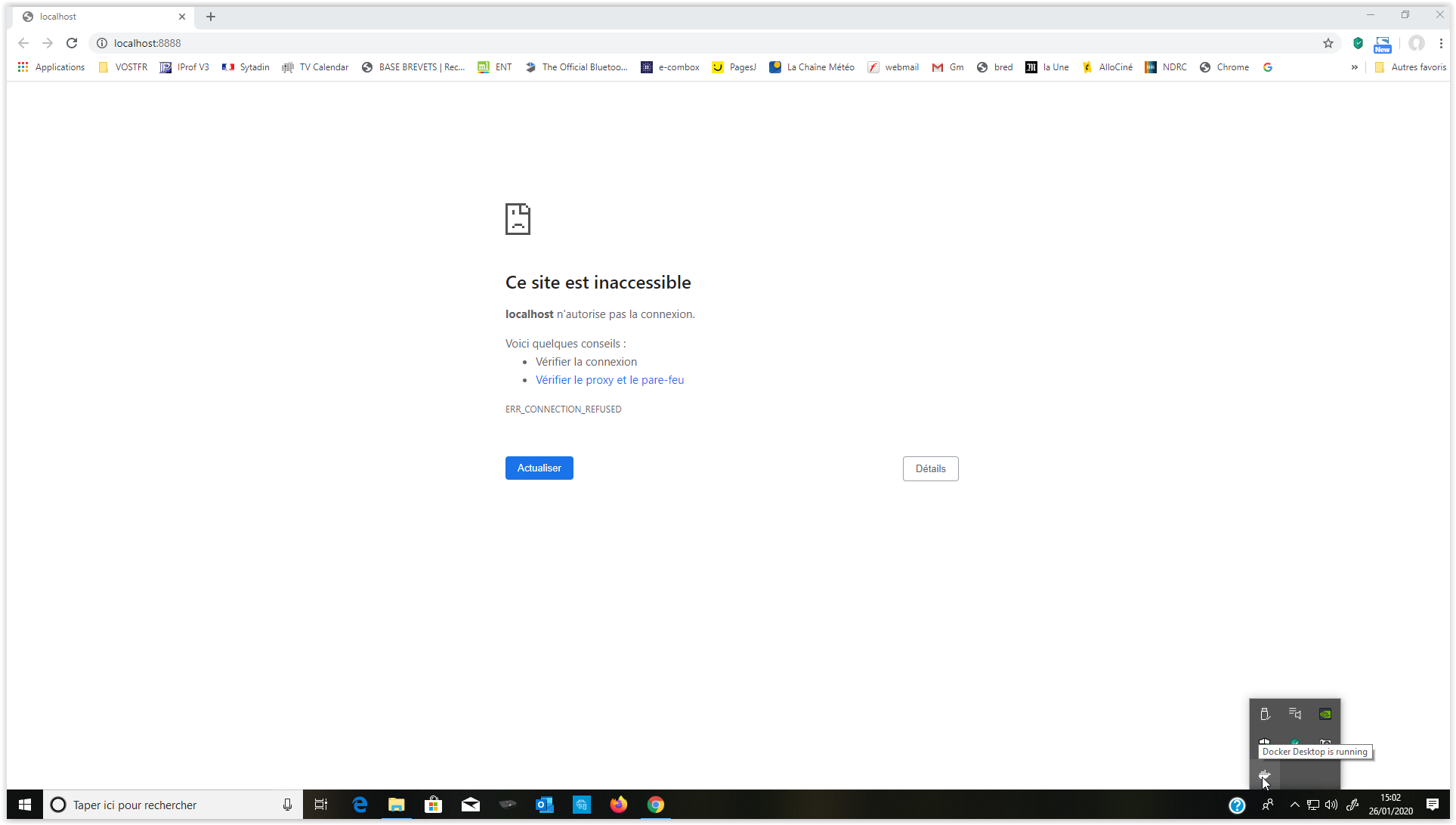Open the user profile avatar icon
This screenshot has width=1456, height=825.
coord(1416,43)
